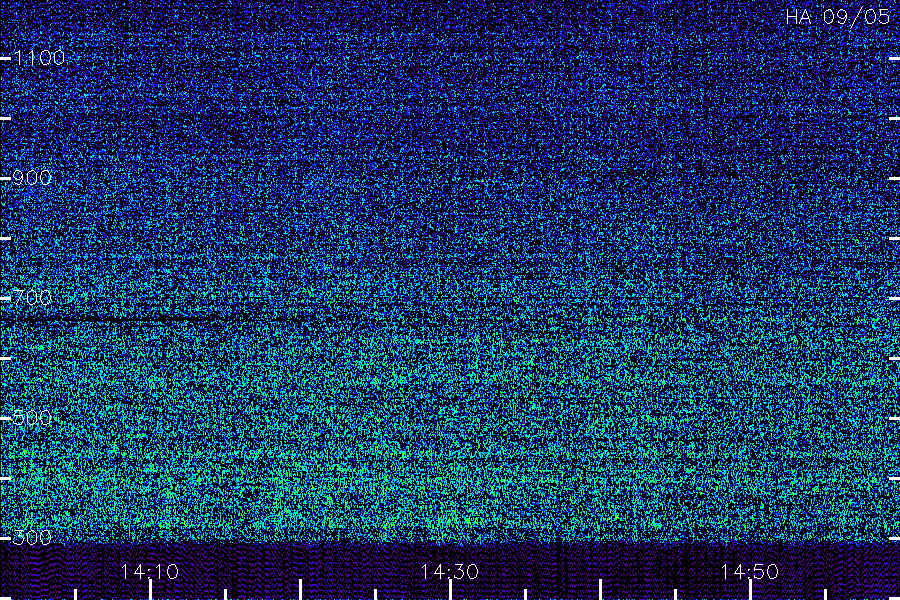Click tick mark below 14:50 label
This screenshot has width=900, height=600.
(750, 590)
